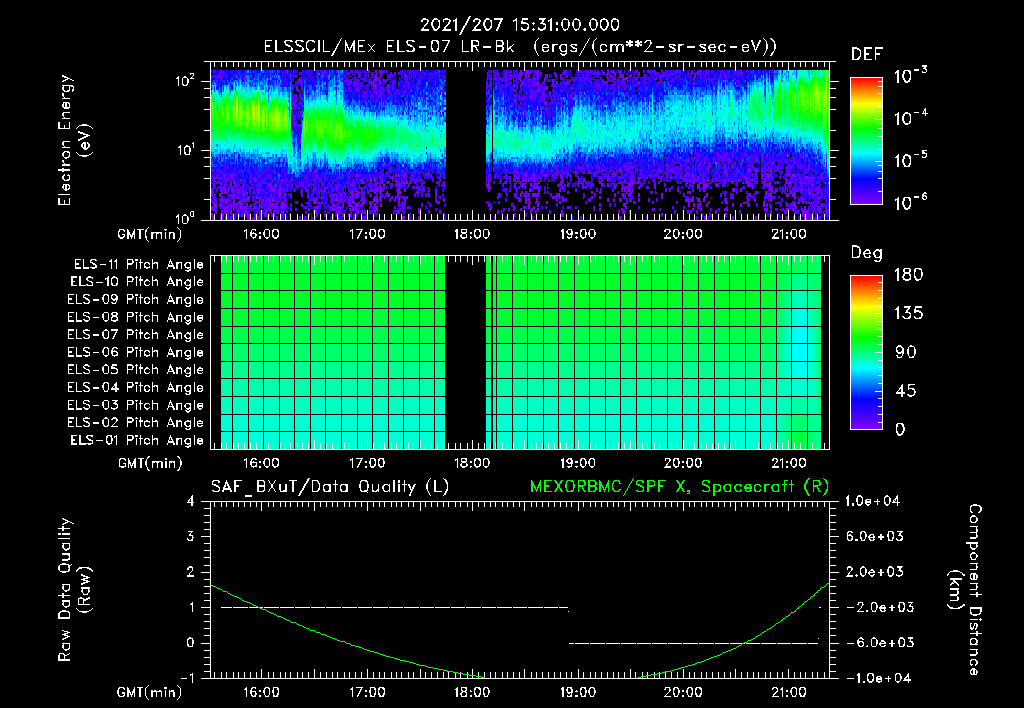Screen dimensions: 1024x708
Task: Click the timestamp title 2021/207 15:31:00.000
Action: pos(519,25)
